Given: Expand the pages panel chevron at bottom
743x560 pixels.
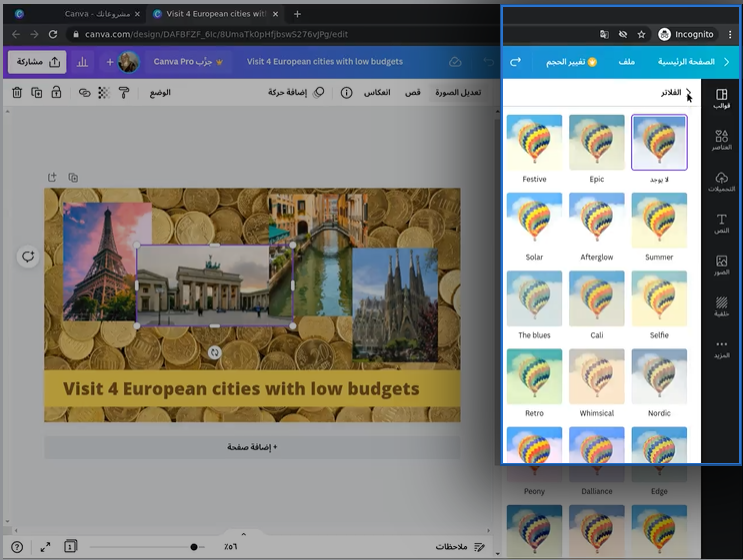Looking at the screenshot, I should point(244,534).
